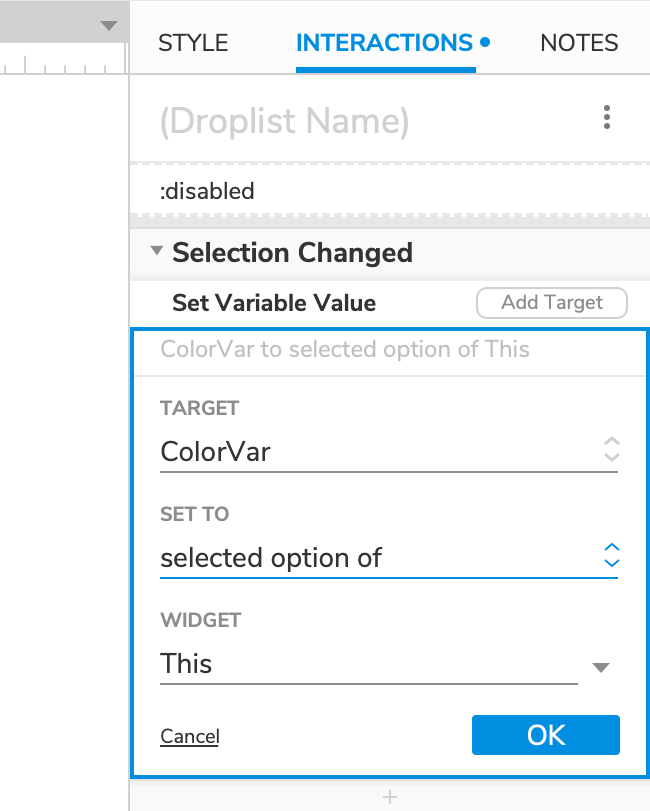Click the blue up-down chevrons in SET TO
Screen dimensions: 650x811
612,556
